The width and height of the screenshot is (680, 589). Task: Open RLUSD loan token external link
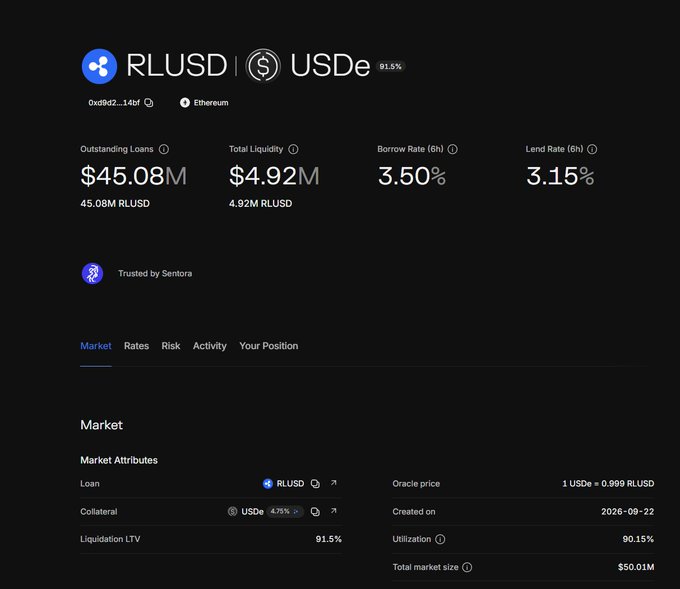pyautogui.click(x=333, y=483)
